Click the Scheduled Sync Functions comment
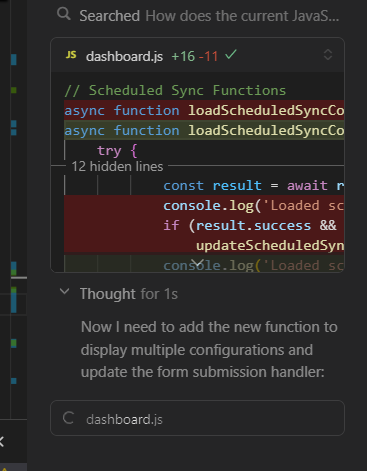367x471 pixels. pos(175,90)
